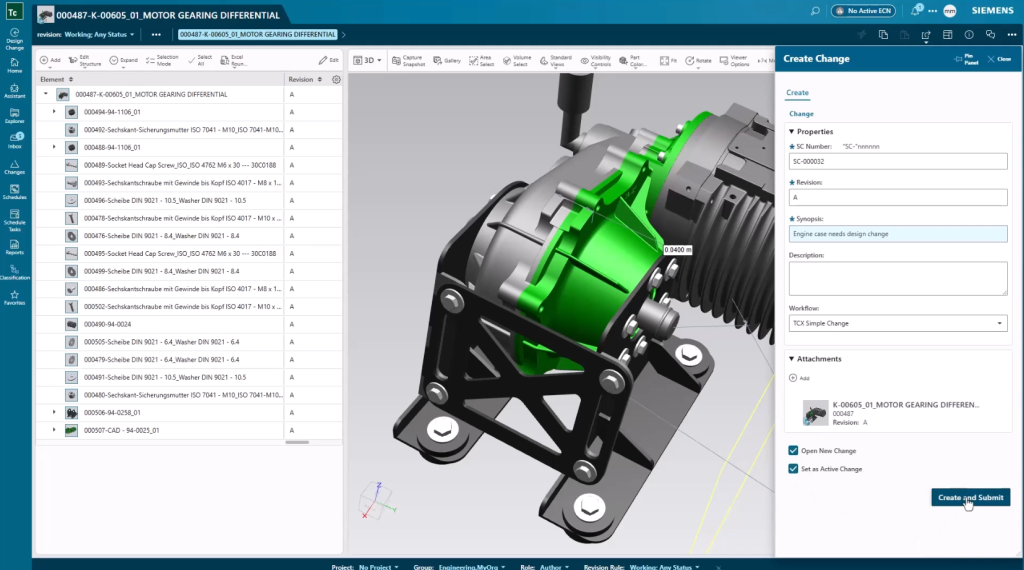Expand the 000488-94-1106_01 tree node
Viewport: 1024px width, 570px height.
[54, 147]
